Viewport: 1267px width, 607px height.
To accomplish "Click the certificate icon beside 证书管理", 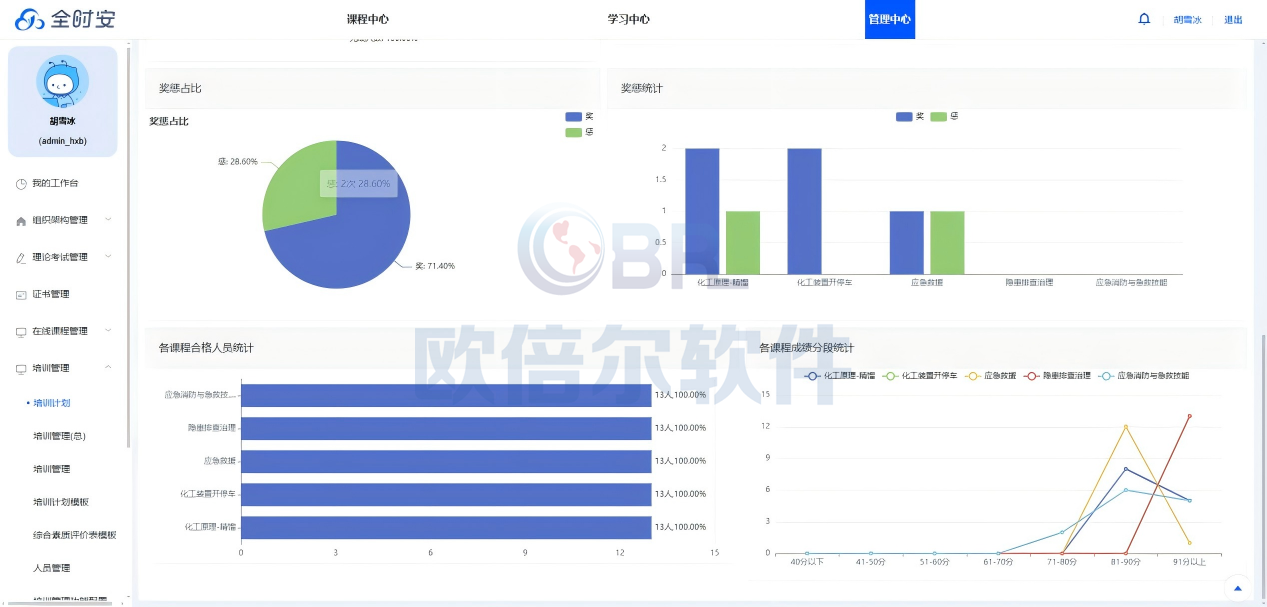I will pos(21,295).
